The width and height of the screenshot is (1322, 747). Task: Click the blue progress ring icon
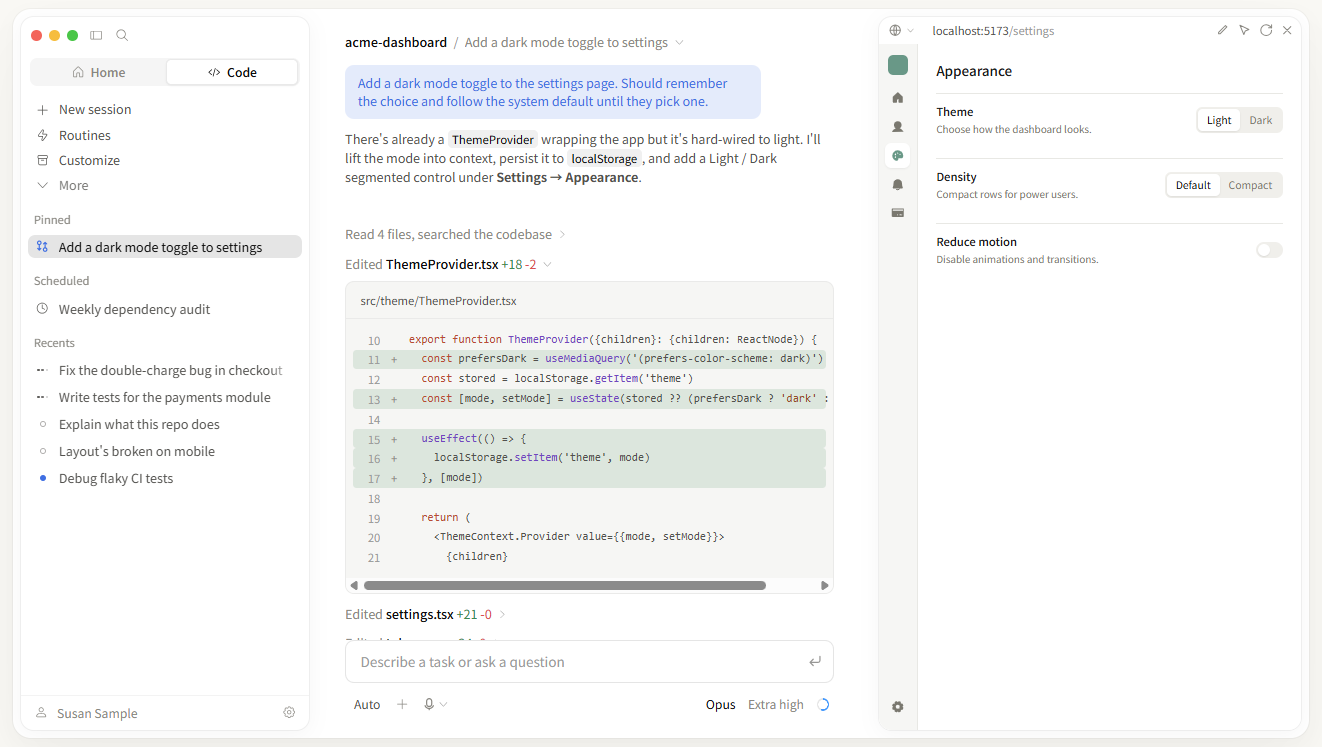coord(823,704)
